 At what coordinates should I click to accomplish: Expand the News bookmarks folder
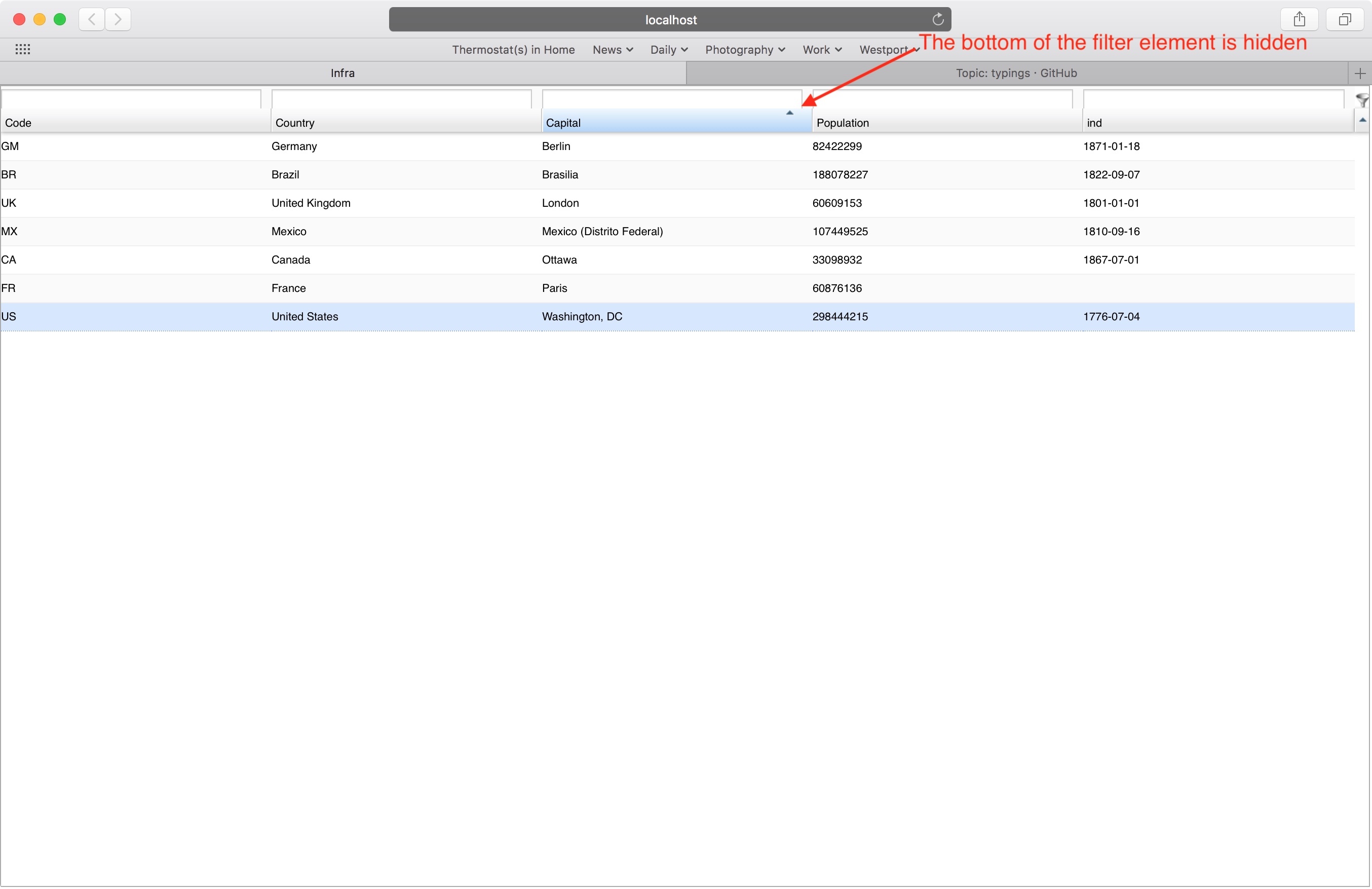coord(612,50)
